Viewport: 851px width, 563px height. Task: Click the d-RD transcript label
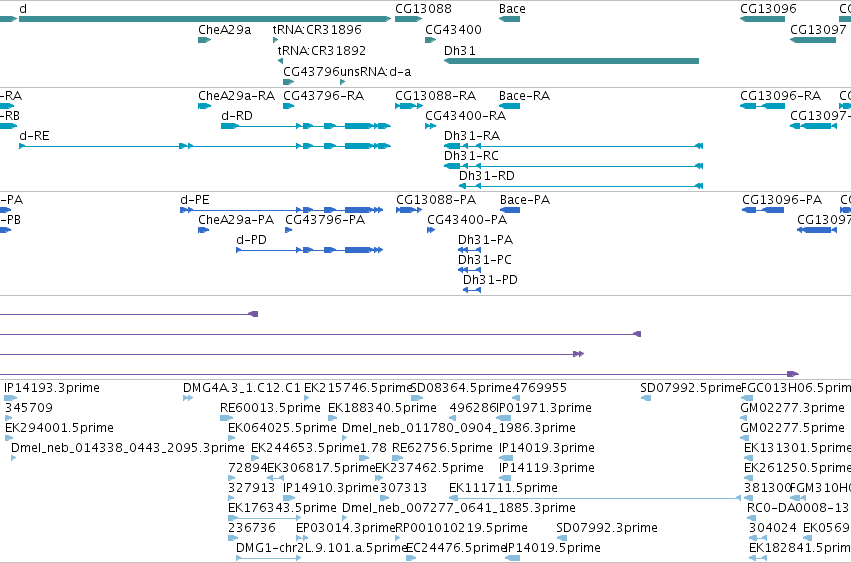(237, 116)
